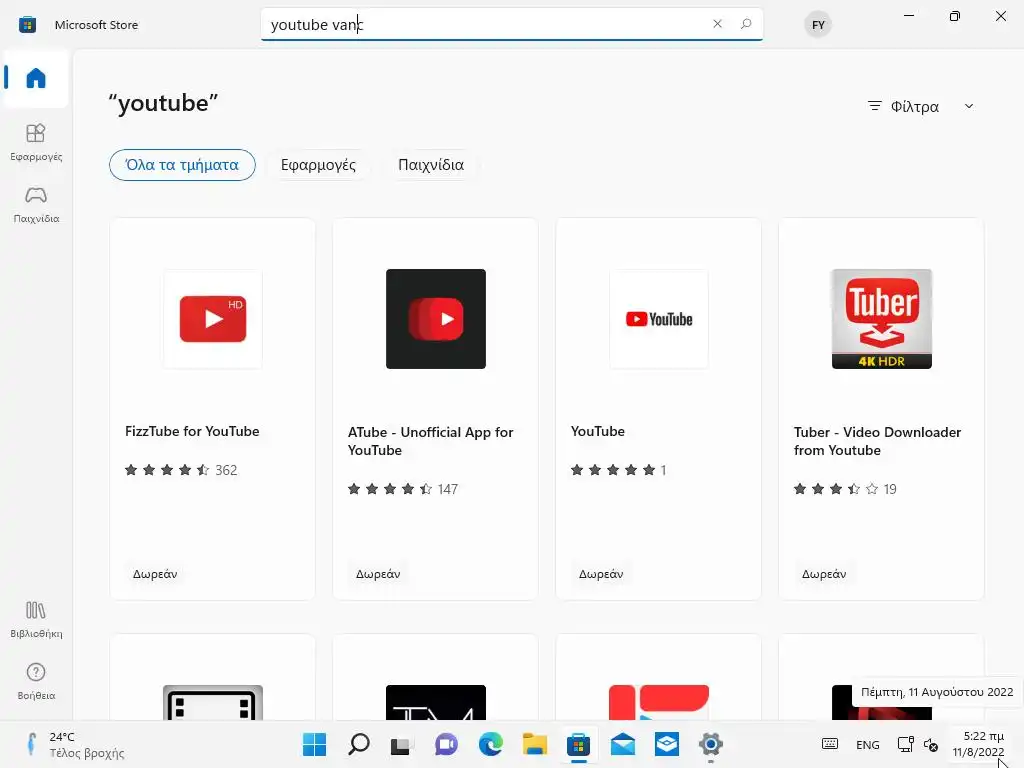Select the Όλα τα τμήματα tab

coord(182,165)
